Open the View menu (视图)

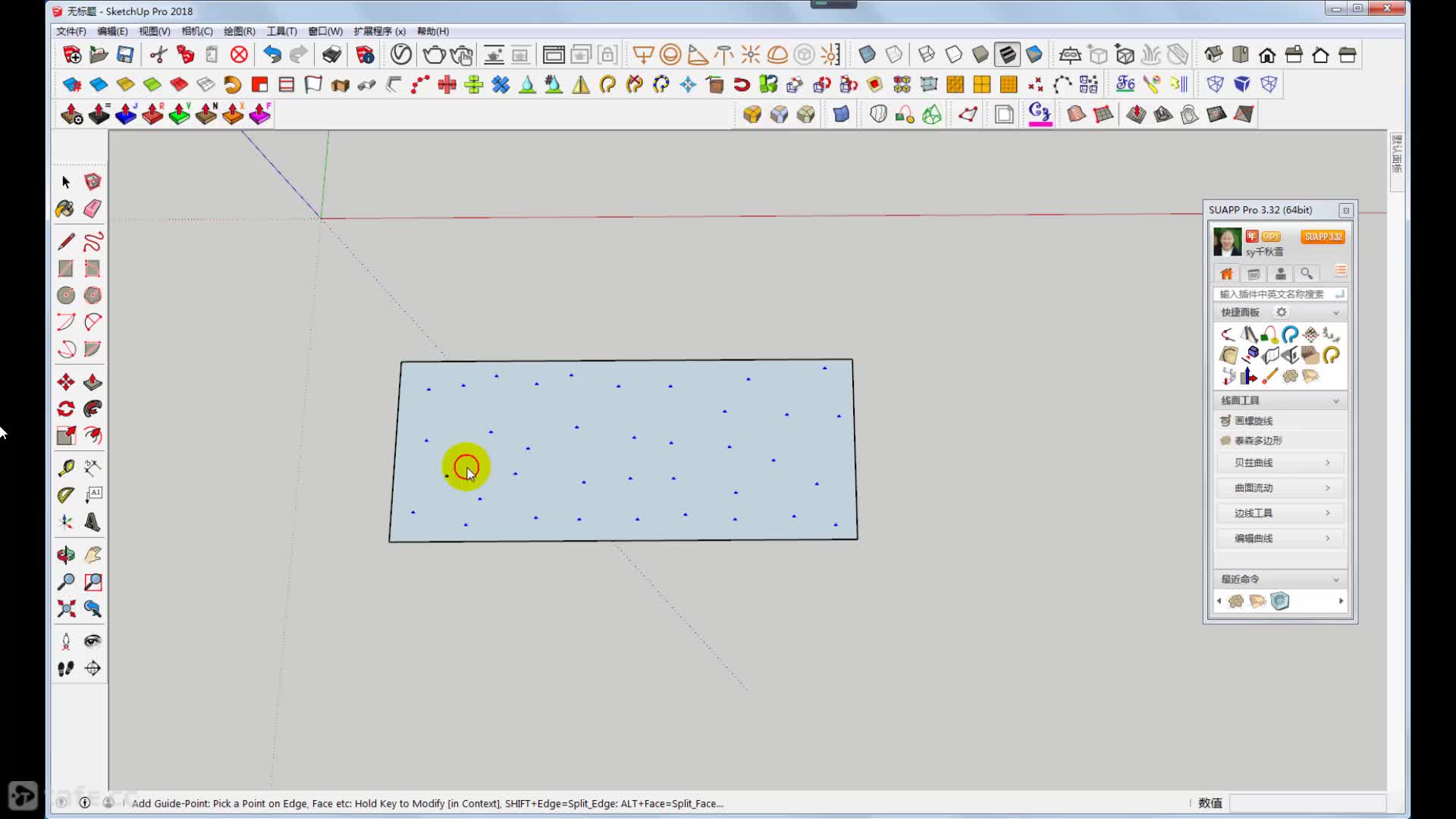click(x=154, y=31)
